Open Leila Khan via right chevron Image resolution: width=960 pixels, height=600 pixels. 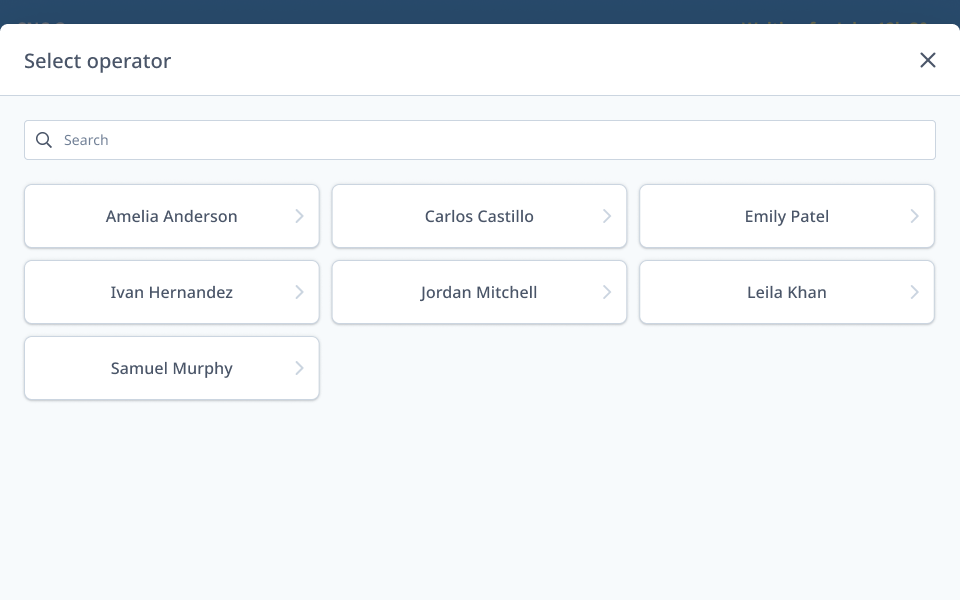click(x=914, y=292)
